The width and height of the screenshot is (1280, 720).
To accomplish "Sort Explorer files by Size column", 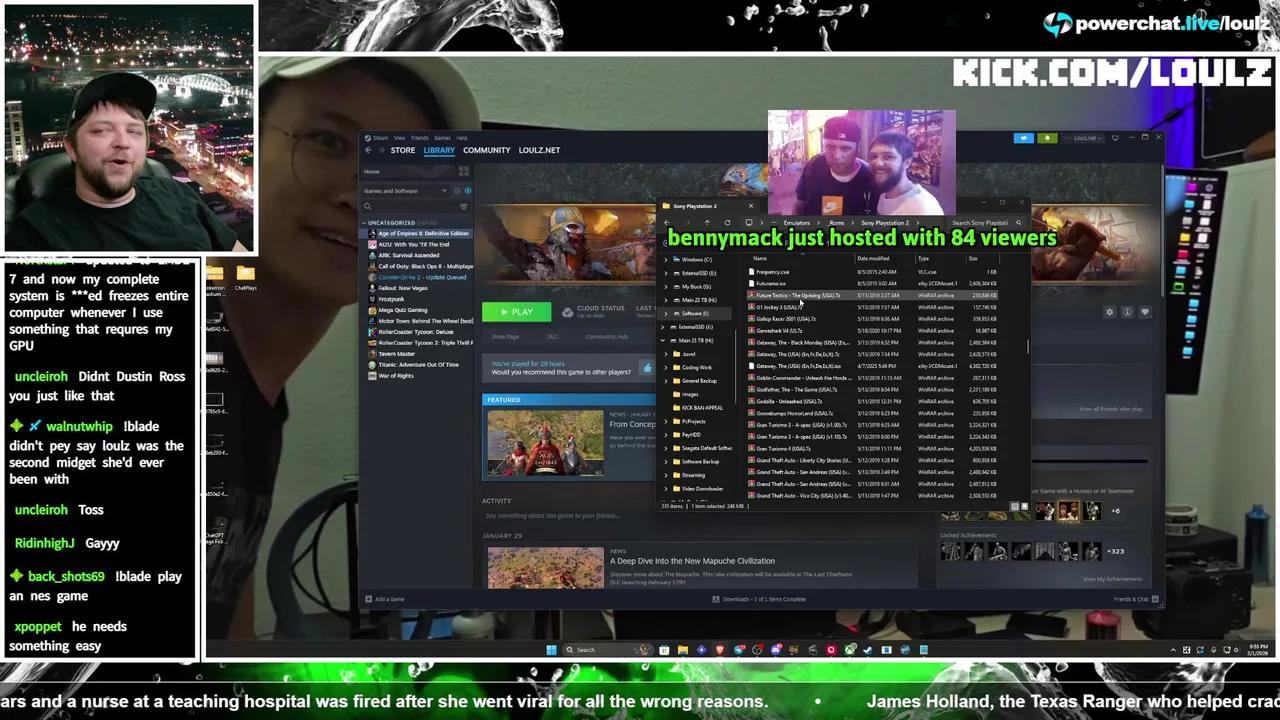I will pyautogui.click(x=973, y=258).
